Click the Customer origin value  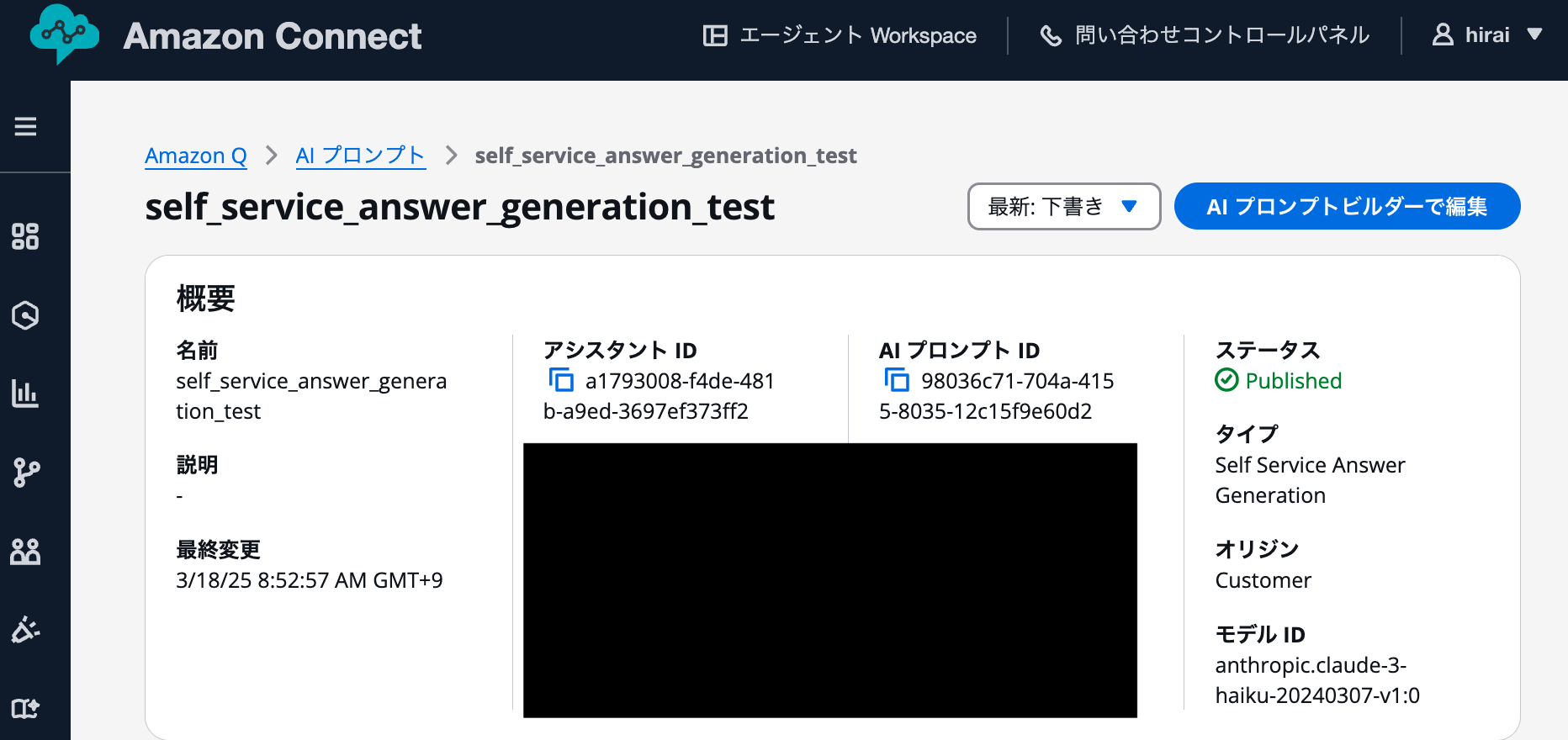click(x=1263, y=580)
